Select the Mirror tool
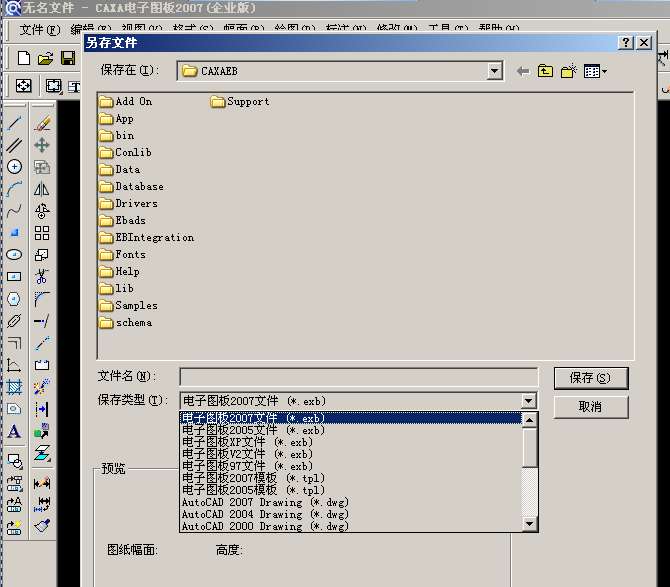The image size is (670, 587). [x=42, y=188]
